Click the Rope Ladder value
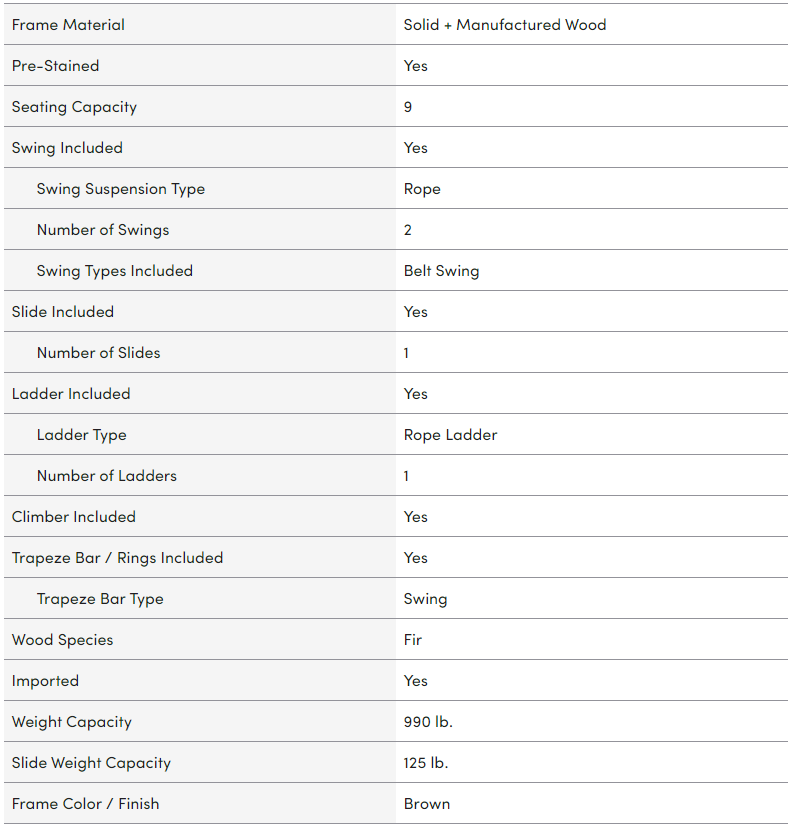 click(450, 435)
